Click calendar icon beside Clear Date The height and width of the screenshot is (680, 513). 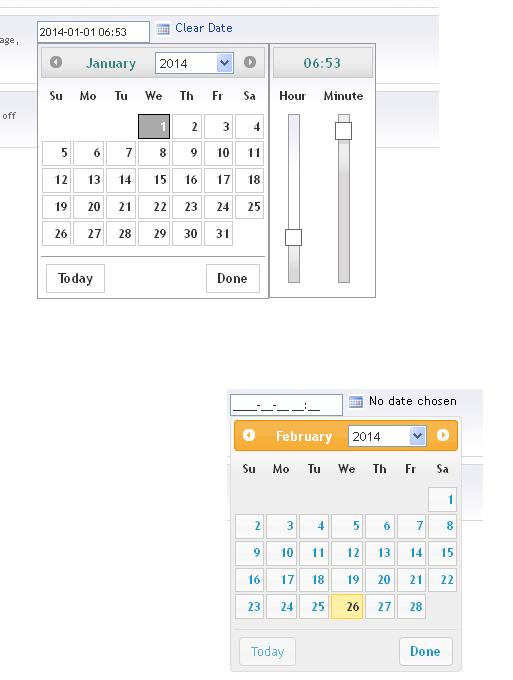[163, 29]
